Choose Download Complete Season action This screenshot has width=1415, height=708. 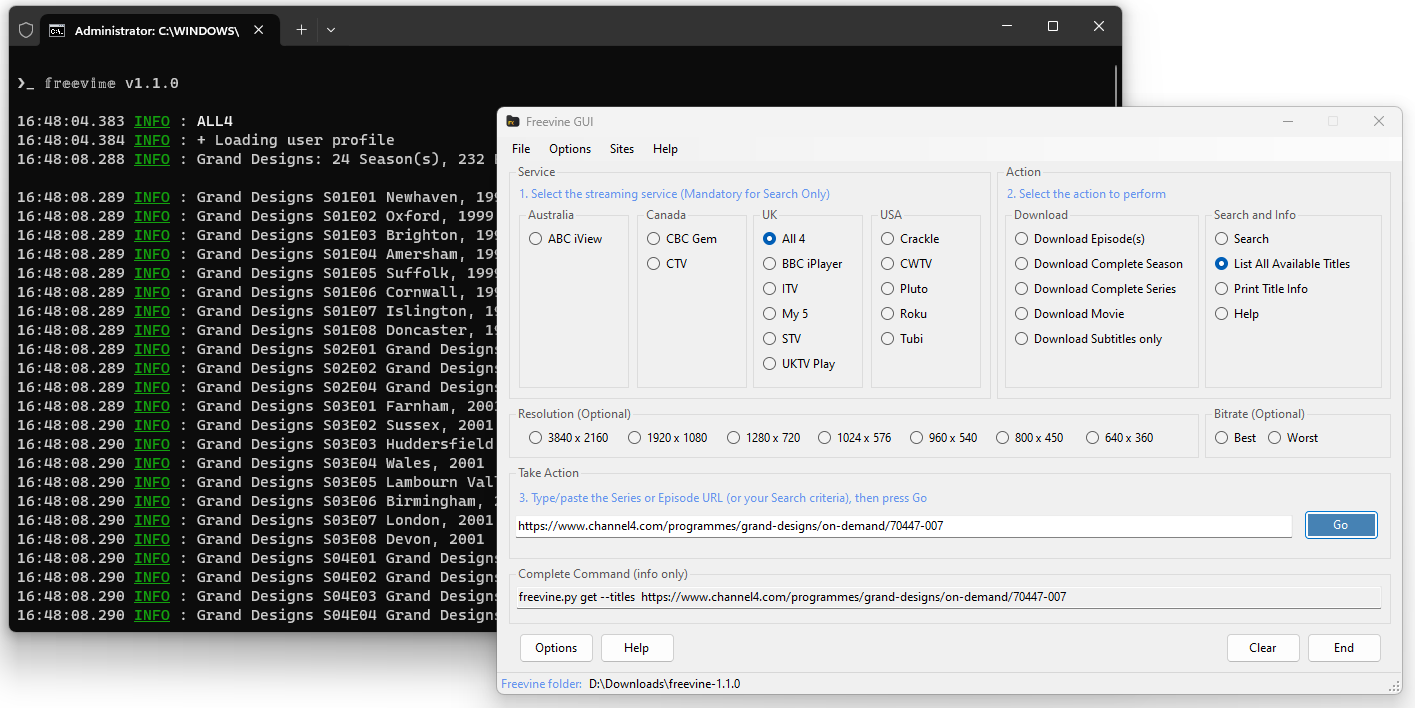1021,264
